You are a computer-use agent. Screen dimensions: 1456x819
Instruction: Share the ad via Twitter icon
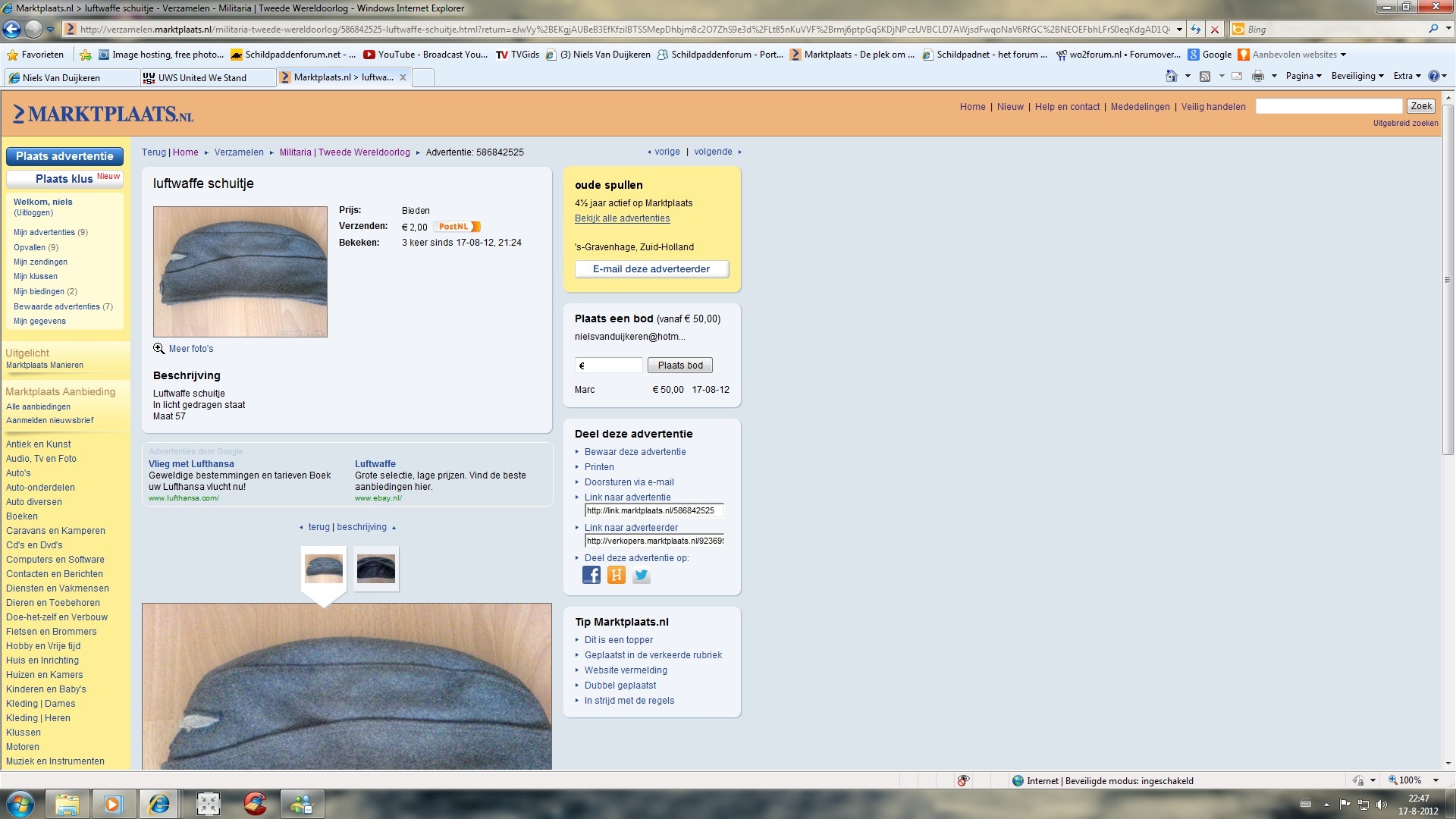[642, 576]
